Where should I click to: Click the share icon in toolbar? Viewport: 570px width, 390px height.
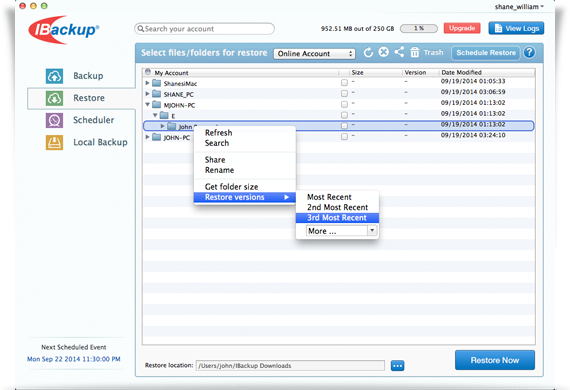click(x=399, y=52)
